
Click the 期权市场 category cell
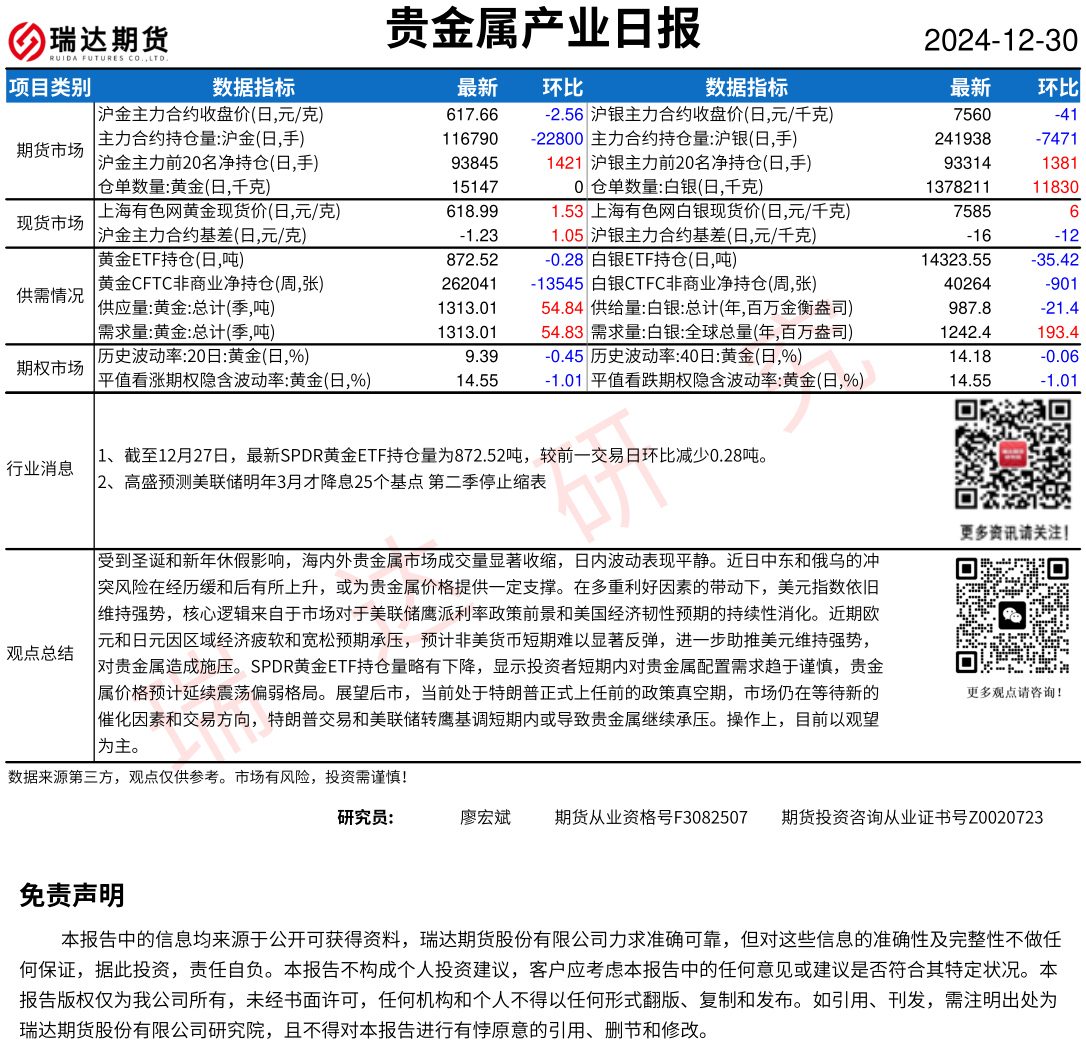(x=50, y=368)
